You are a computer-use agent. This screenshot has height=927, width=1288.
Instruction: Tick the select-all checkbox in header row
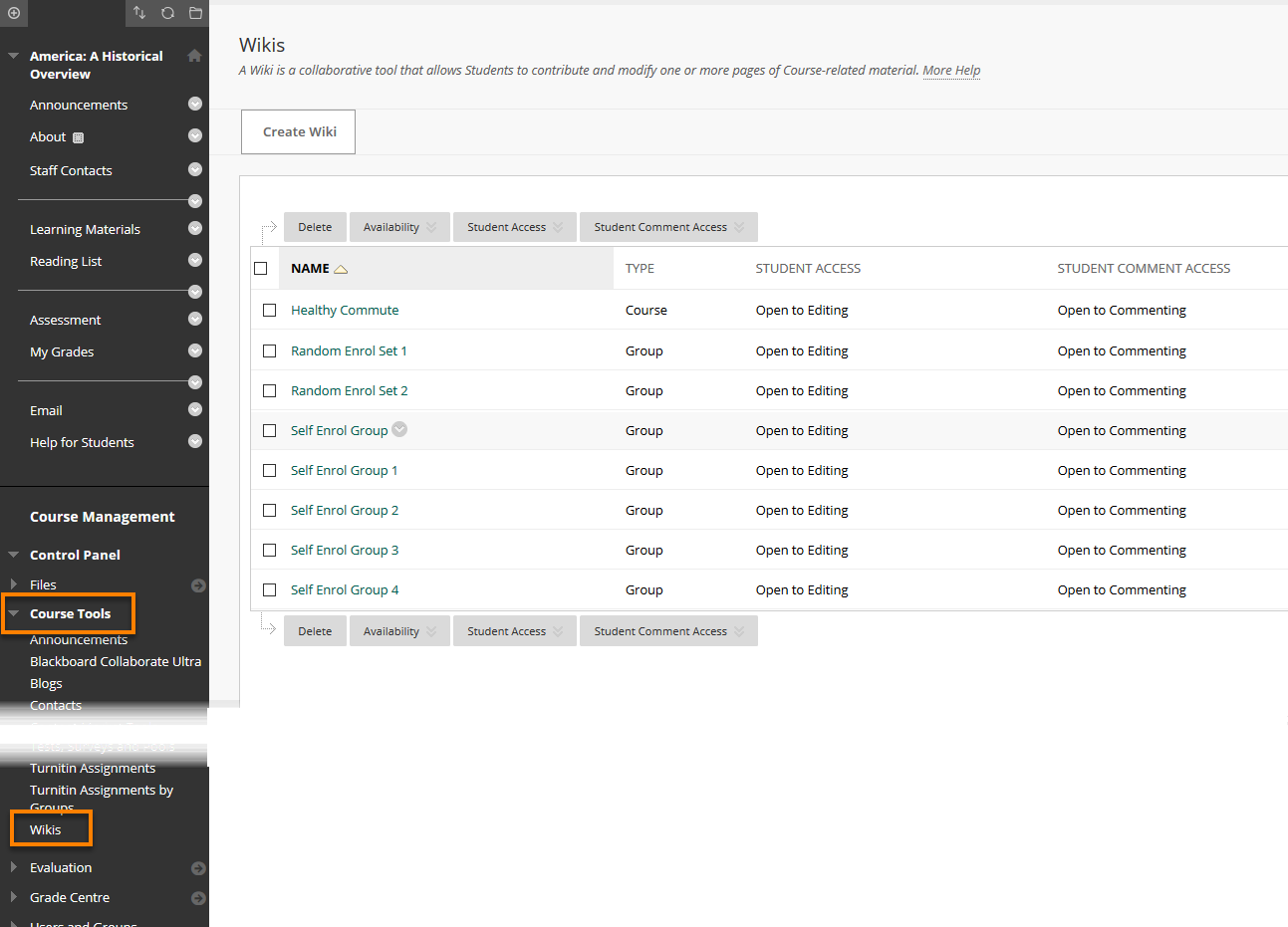pyautogui.click(x=261, y=268)
